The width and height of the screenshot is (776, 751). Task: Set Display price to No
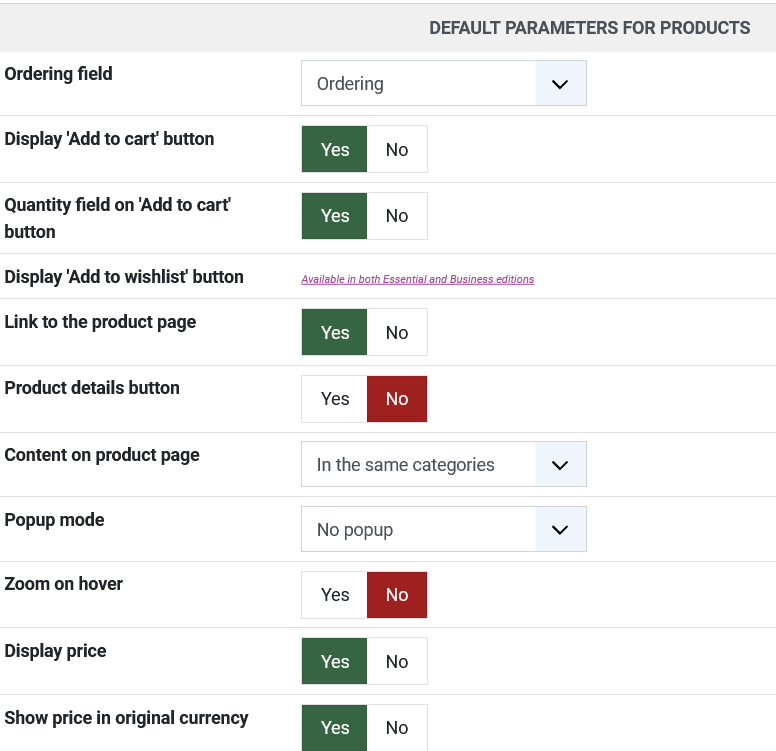click(397, 662)
